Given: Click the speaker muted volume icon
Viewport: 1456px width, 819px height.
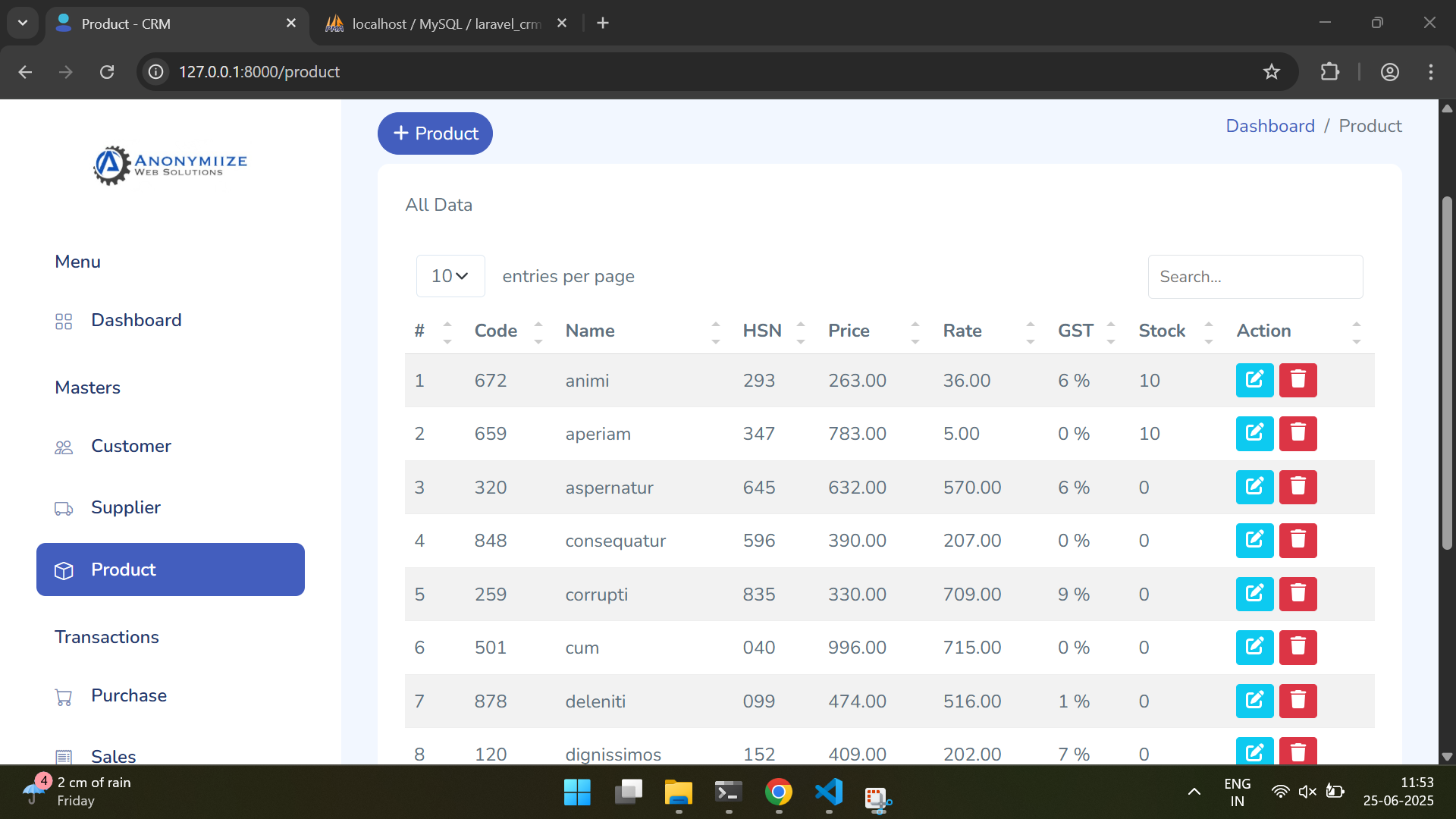Looking at the screenshot, I should (x=1307, y=792).
